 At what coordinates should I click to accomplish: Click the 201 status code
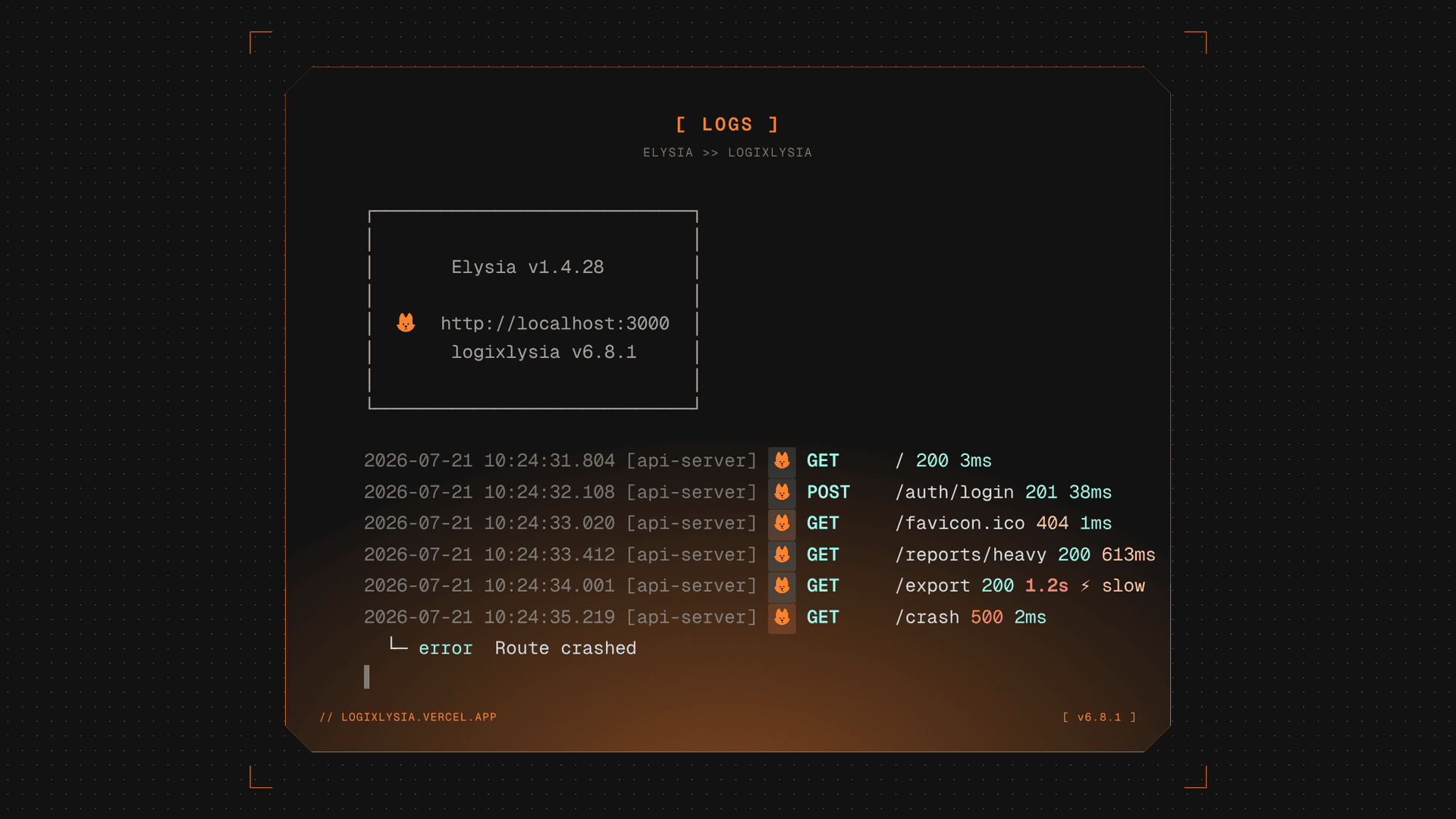pyautogui.click(x=1041, y=492)
